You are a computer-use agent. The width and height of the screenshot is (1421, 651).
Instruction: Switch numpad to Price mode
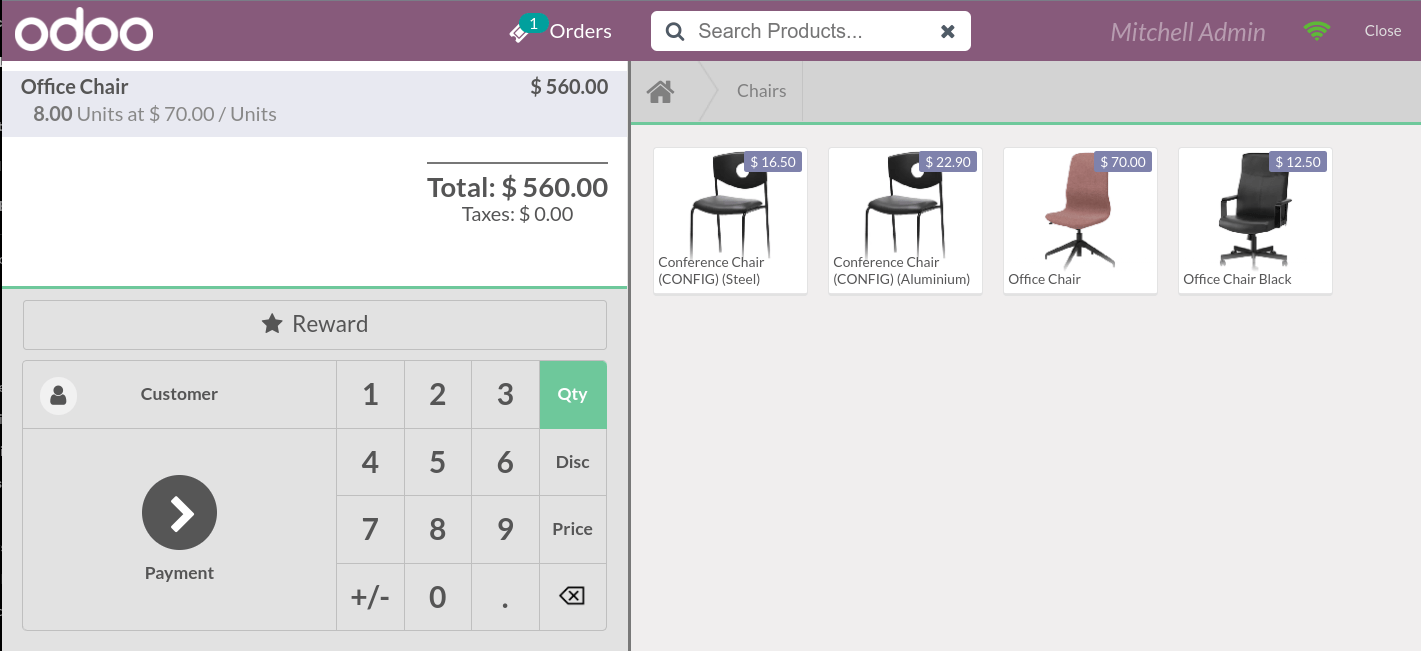point(572,529)
